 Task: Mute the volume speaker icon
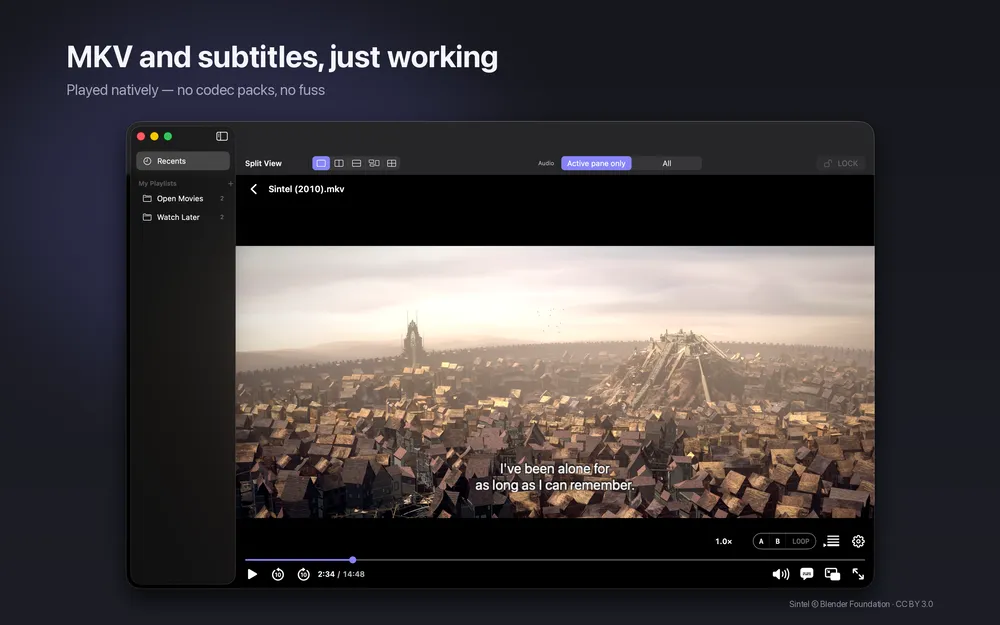tap(781, 574)
